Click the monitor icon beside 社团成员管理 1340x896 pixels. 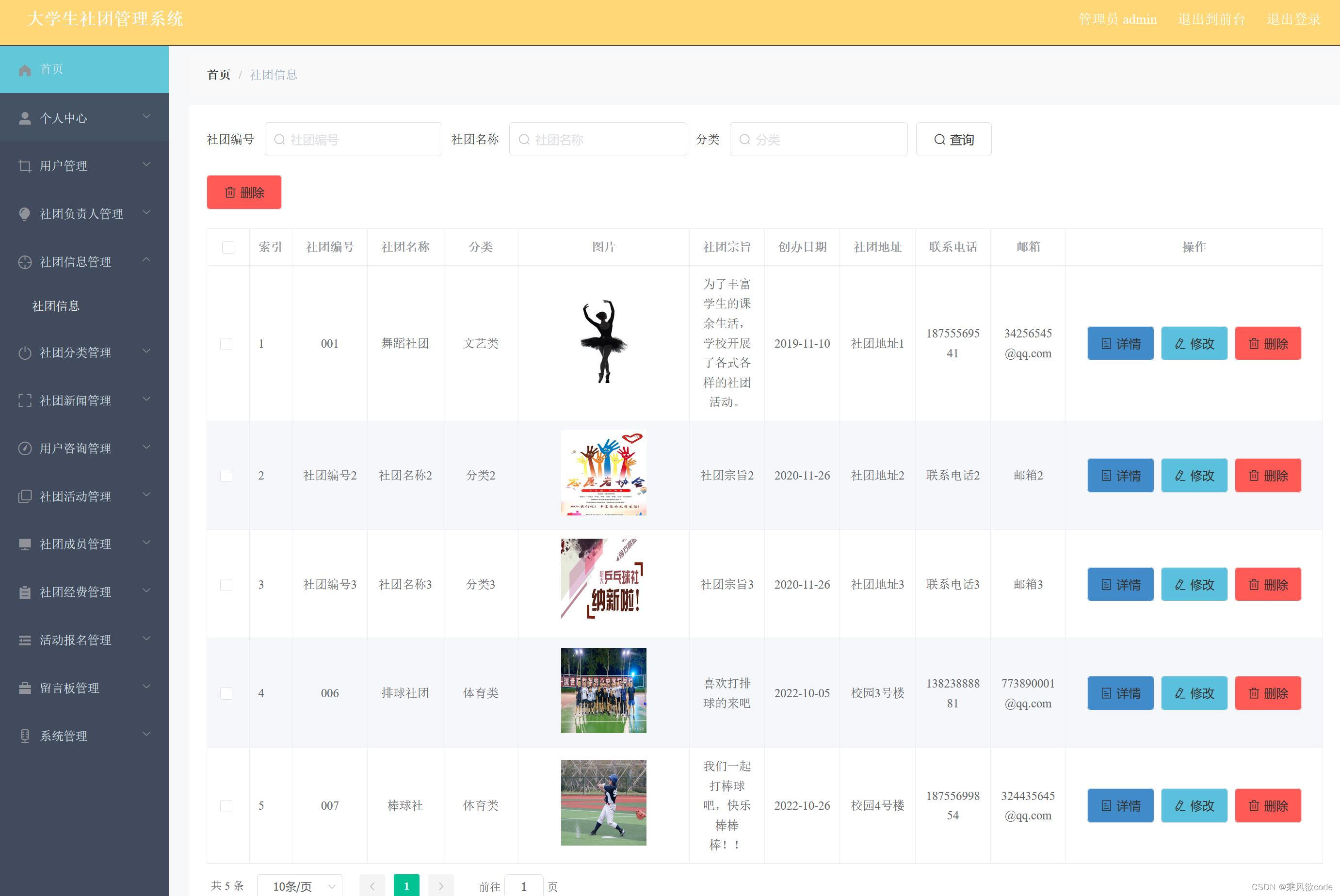25,544
